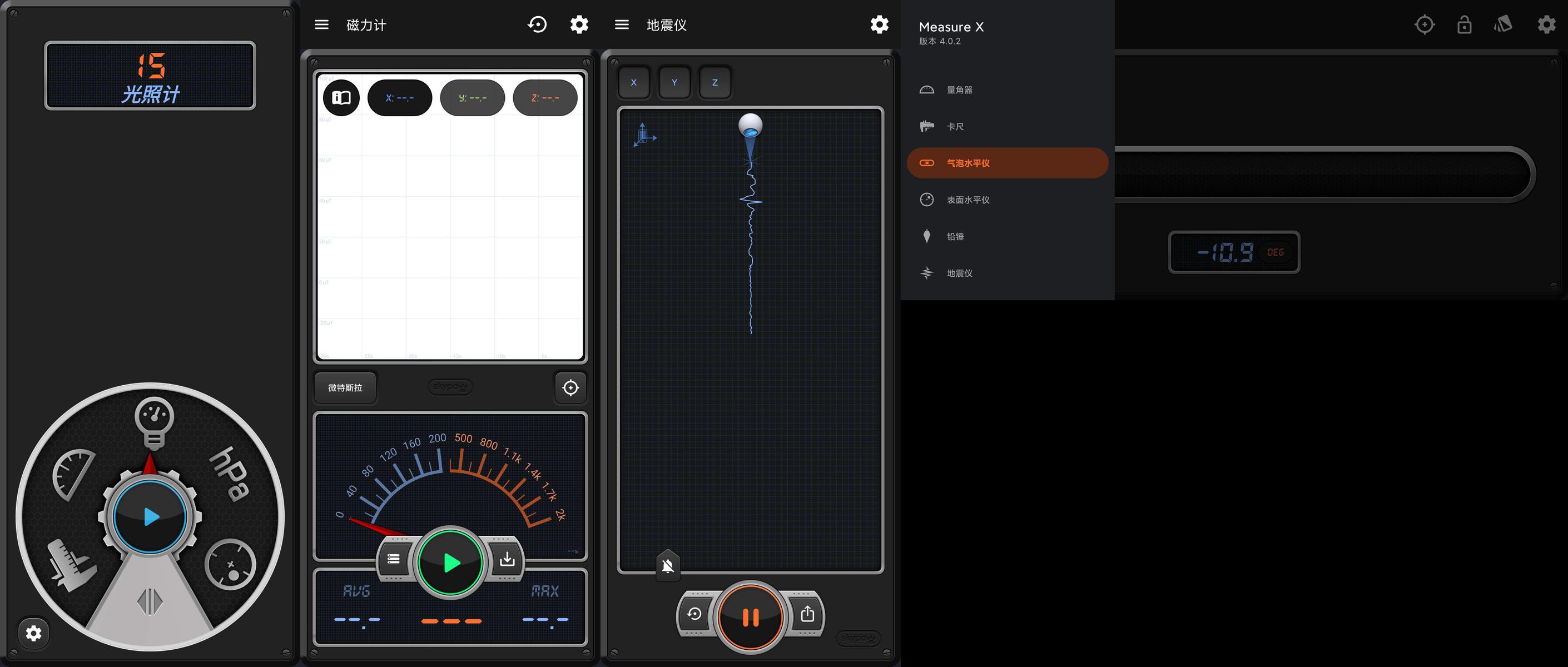Toggle the Z axis button in seismograph
The height and width of the screenshot is (667, 1568).
[715, 82]
